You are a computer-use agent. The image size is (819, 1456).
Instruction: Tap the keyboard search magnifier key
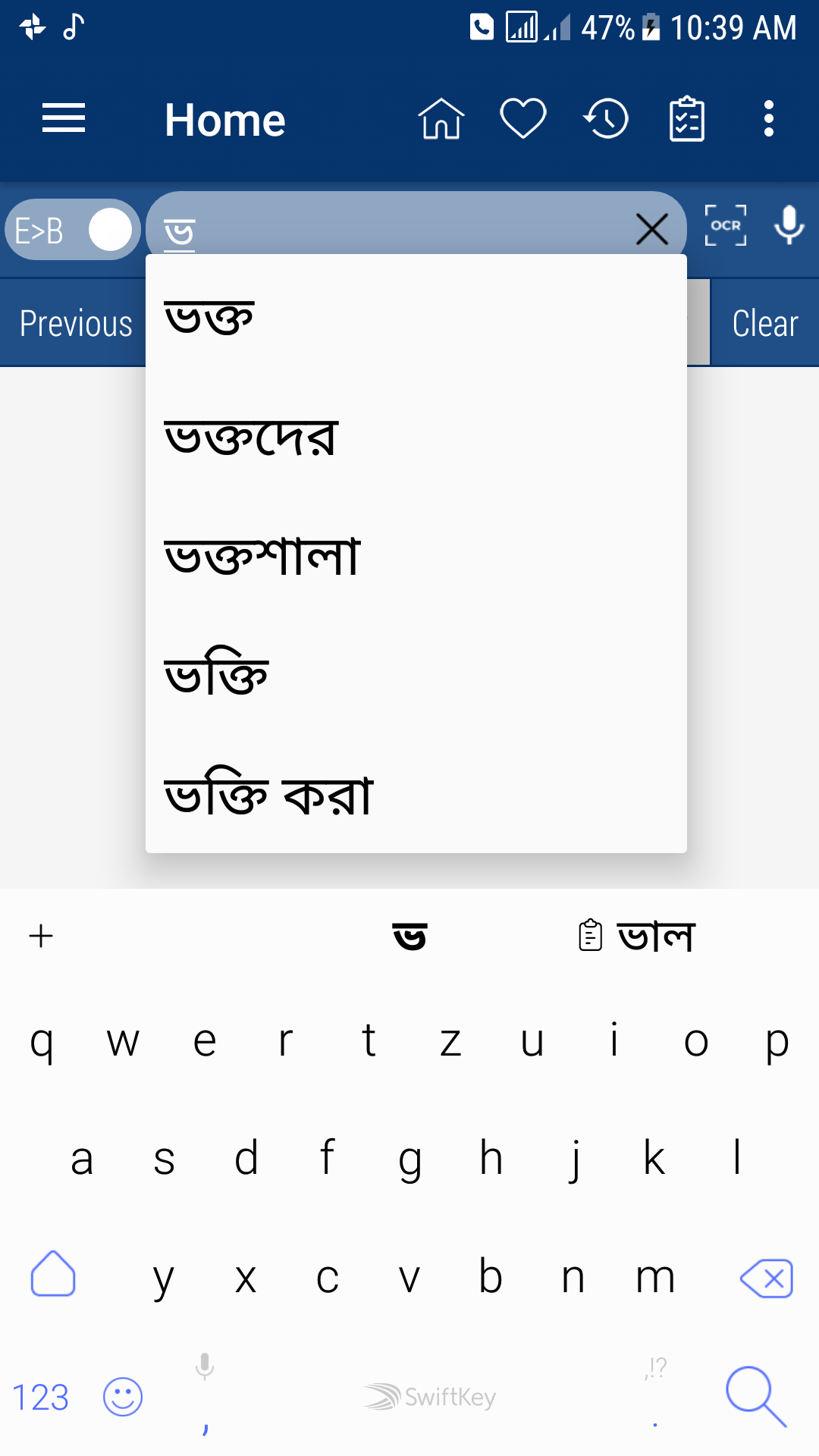coord(755,1397)
